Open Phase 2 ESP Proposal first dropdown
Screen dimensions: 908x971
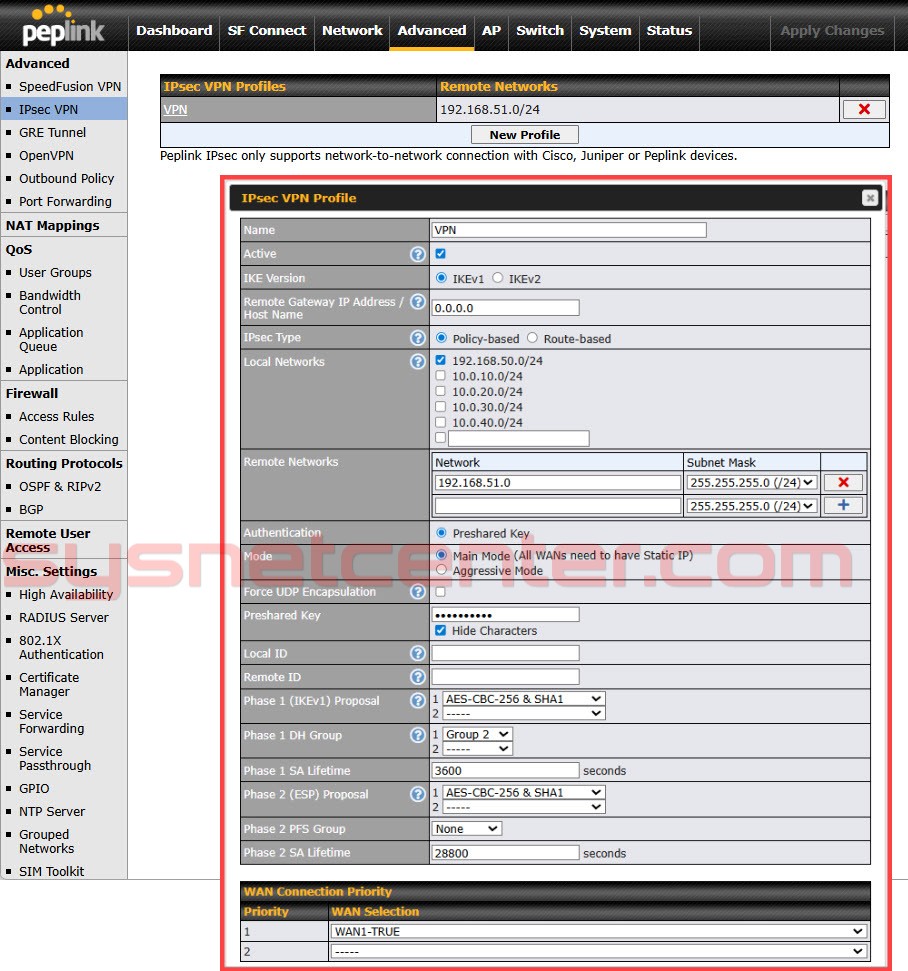pos(523,792)
